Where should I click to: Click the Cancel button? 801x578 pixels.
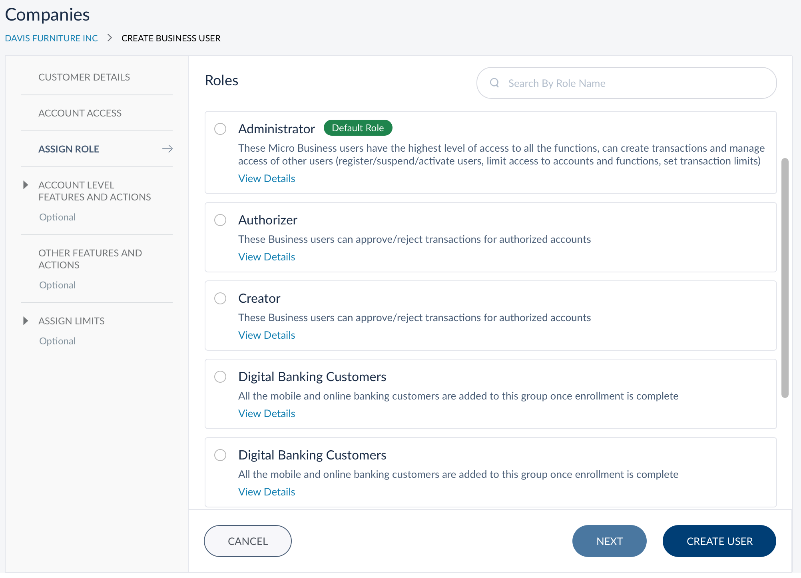click(x=248, y=541)
